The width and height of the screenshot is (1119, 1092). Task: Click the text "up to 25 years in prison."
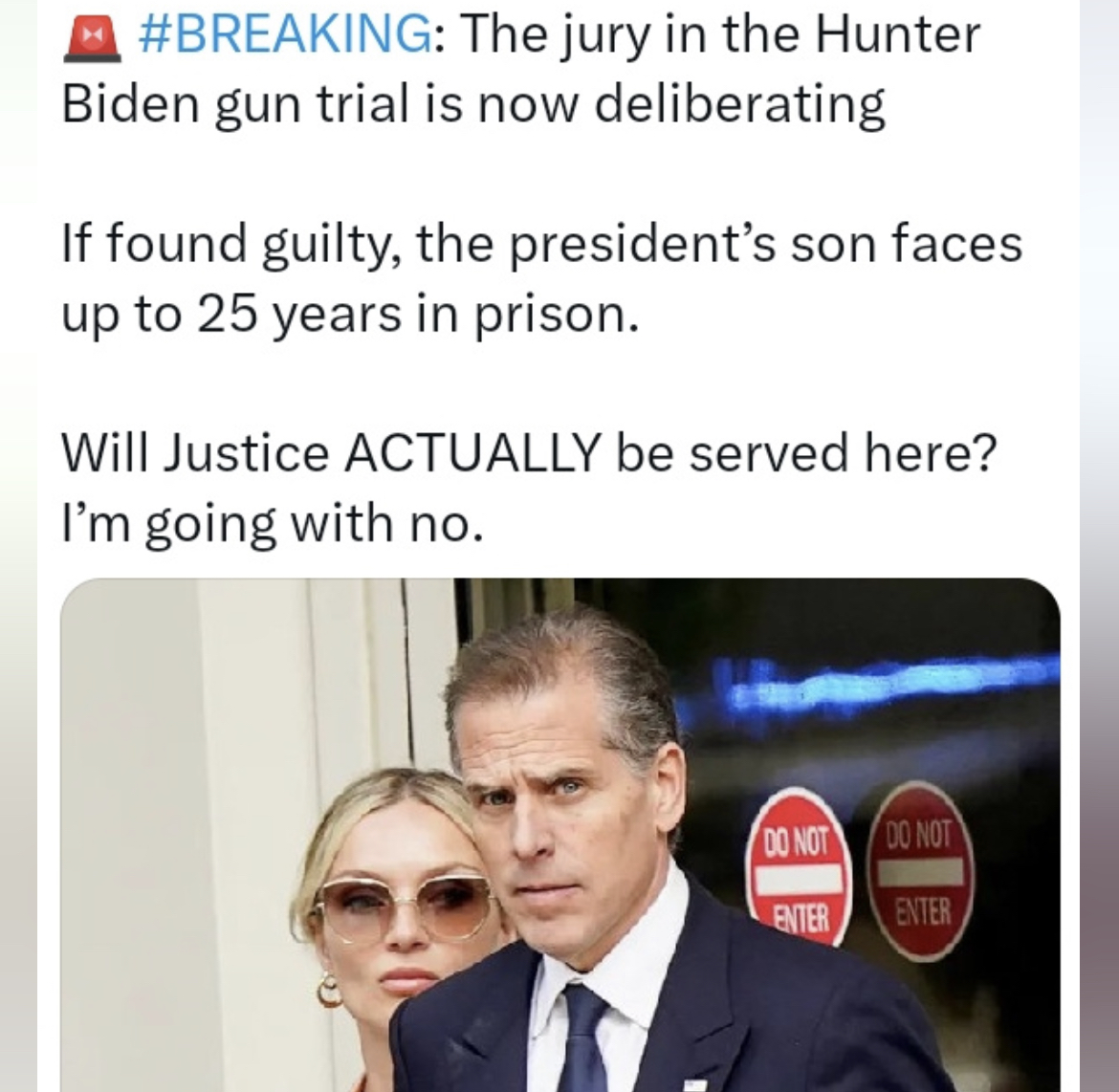coord(350,314)
